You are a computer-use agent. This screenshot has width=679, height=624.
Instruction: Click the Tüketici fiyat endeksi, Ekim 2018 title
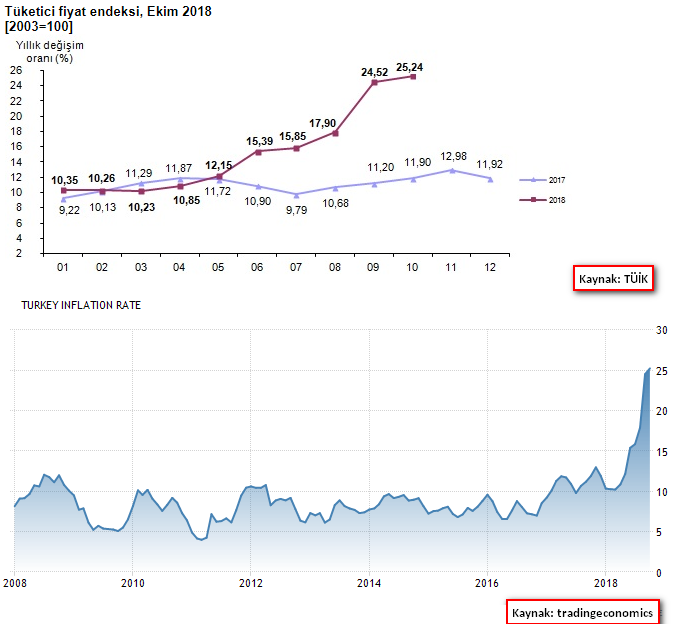(x=108, y=11)
